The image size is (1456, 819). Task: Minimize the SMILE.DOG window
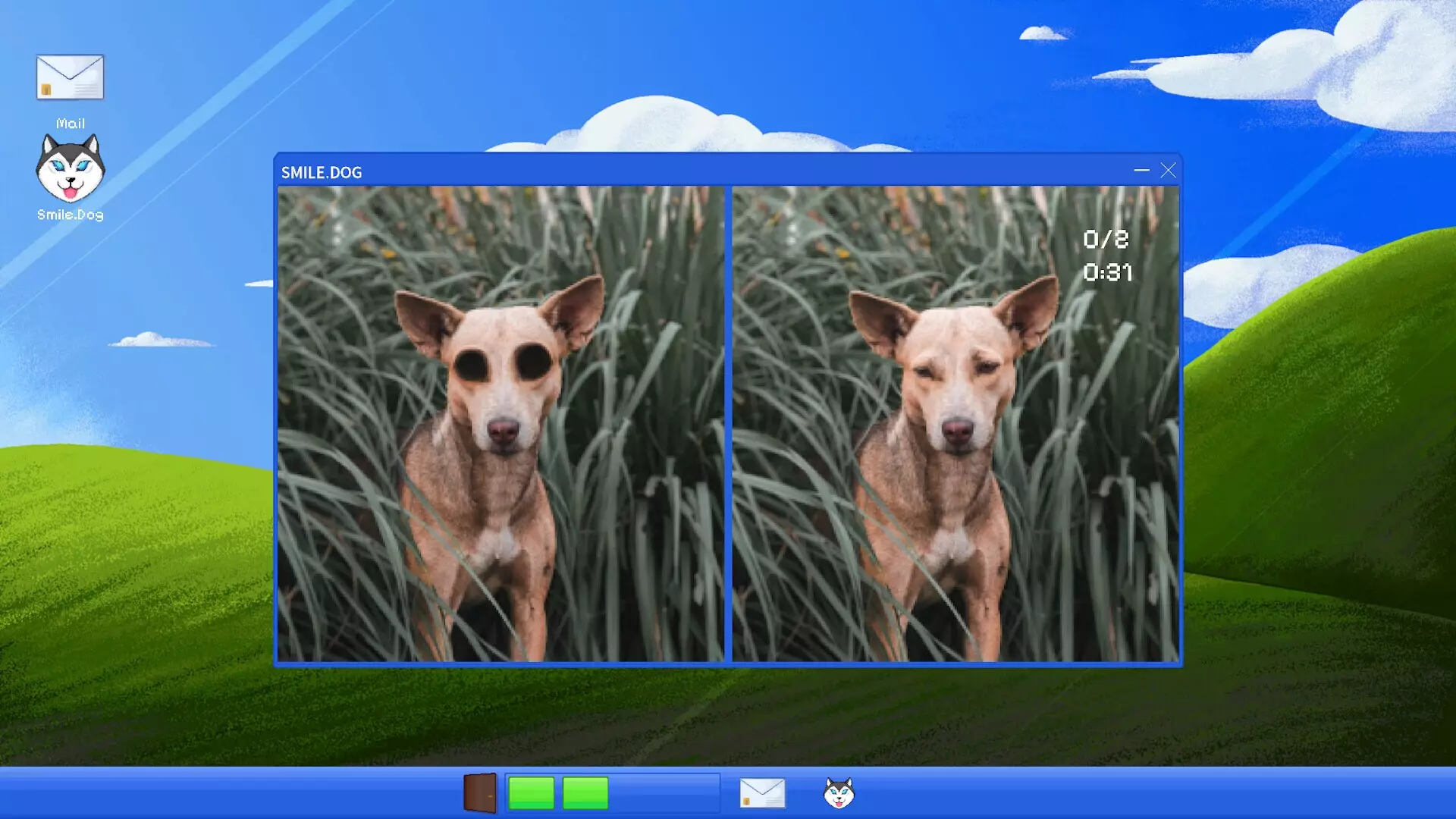(1141, 171)
